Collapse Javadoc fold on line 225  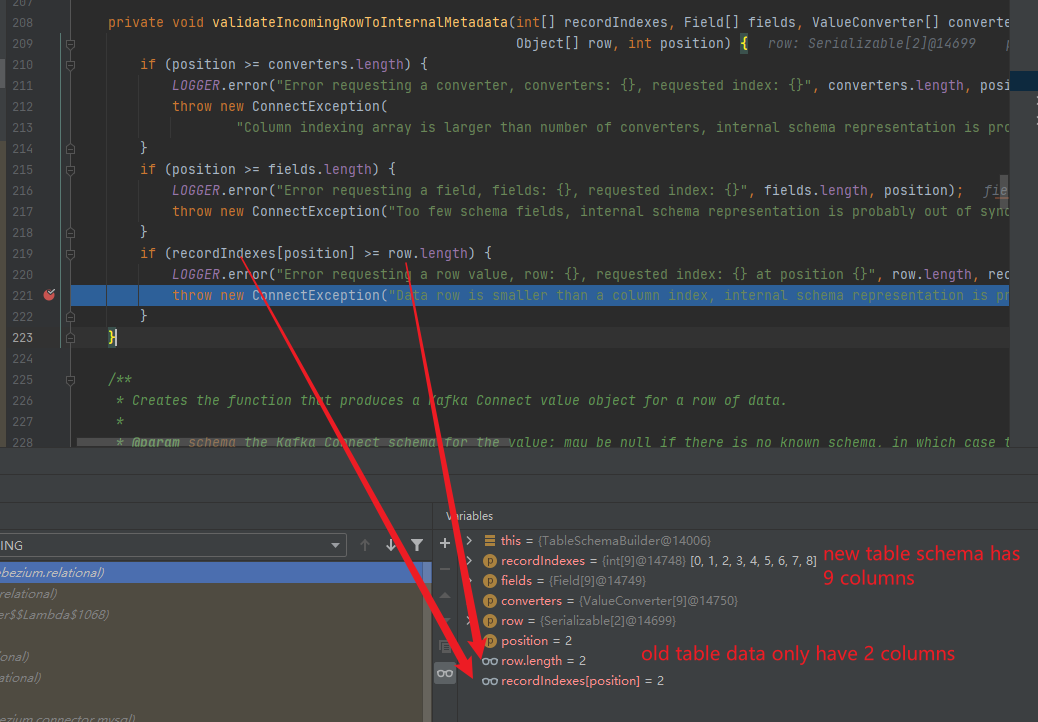coord(70,380)
